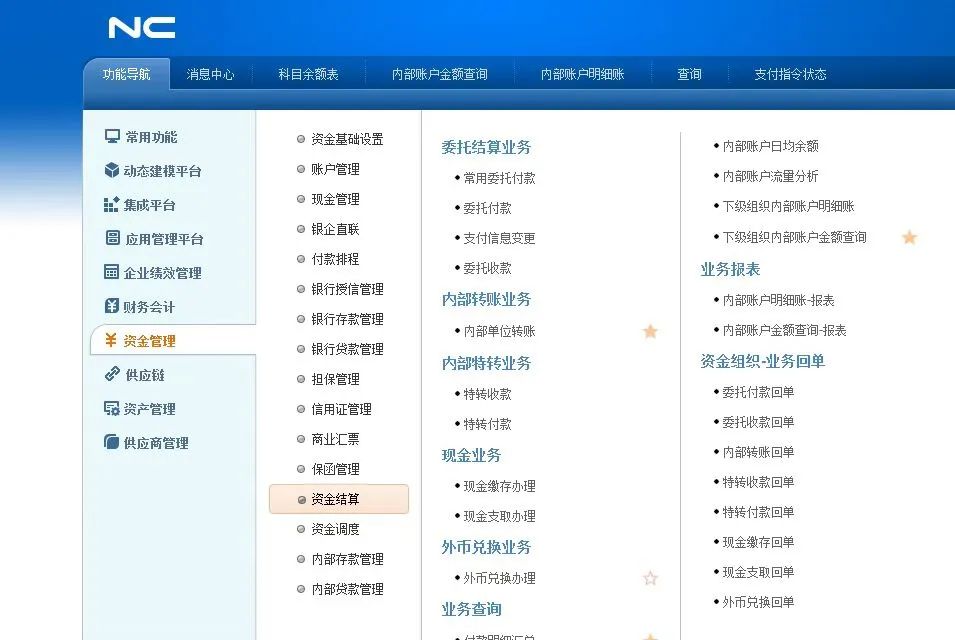
Task: Open 常用委托付款 link
Action: point(499,178)
